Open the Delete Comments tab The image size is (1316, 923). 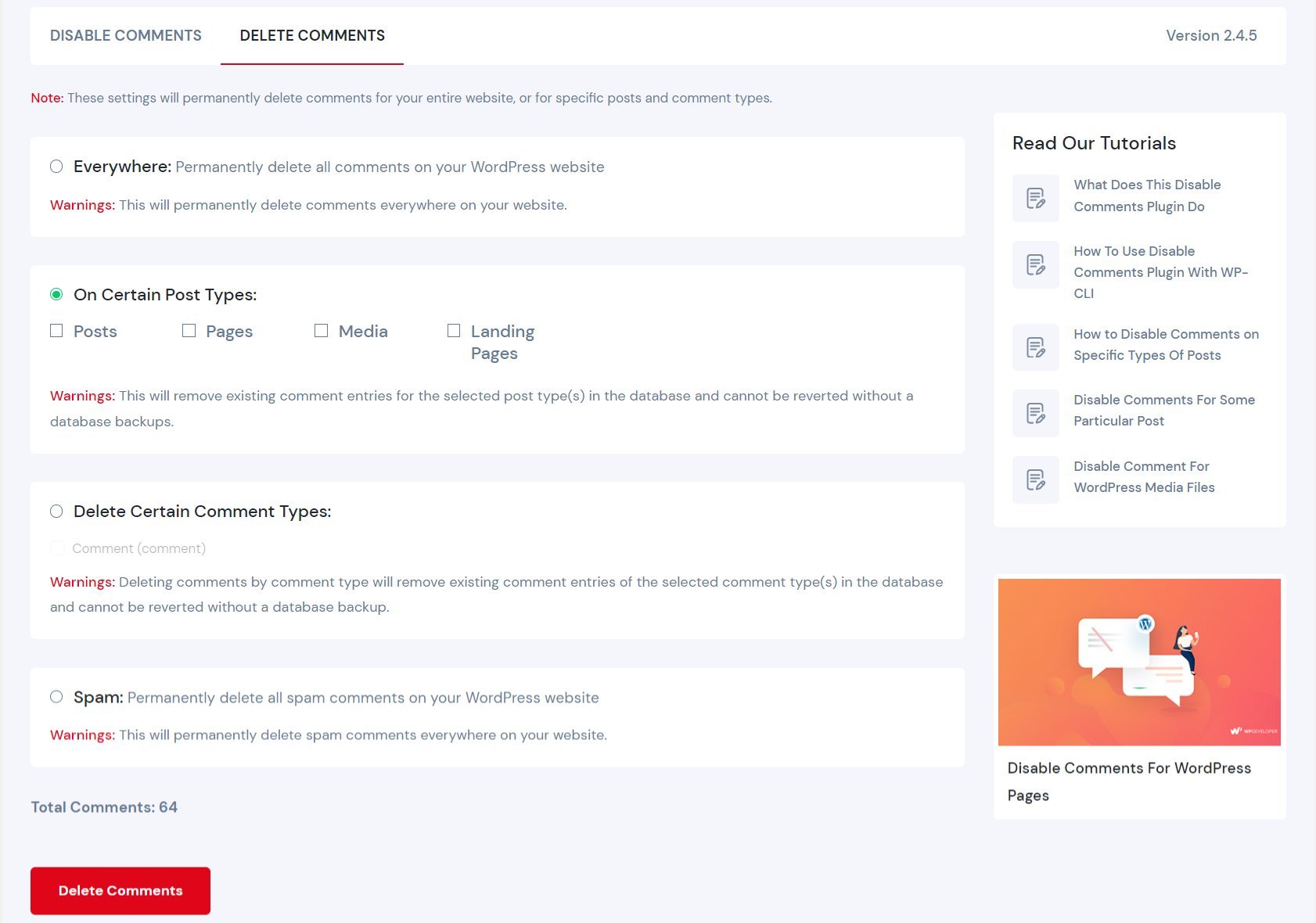click(x=312, y=36)
